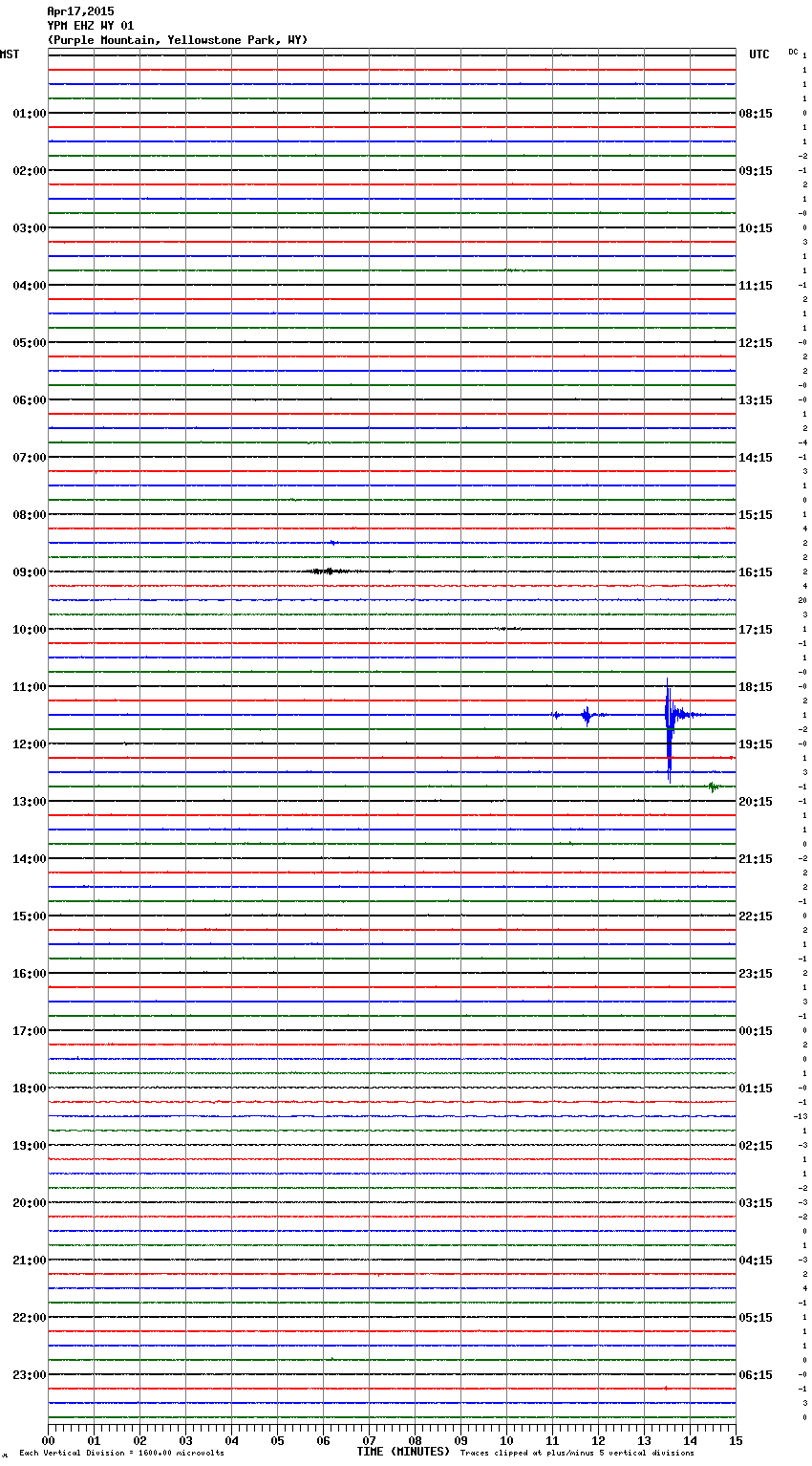
Task: Click the '13' minute tick label on bottom axis
Action: (644, 1440)
